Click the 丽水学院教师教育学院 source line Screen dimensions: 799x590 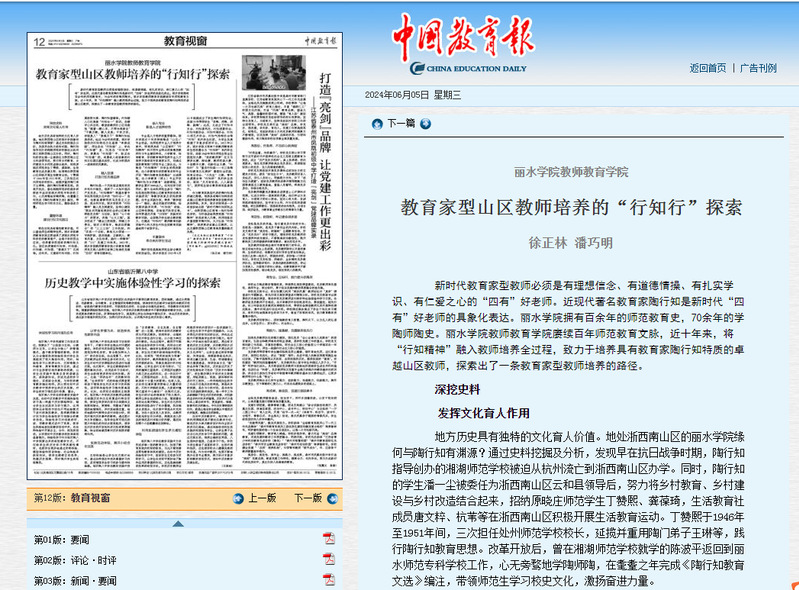coord(571,172)
